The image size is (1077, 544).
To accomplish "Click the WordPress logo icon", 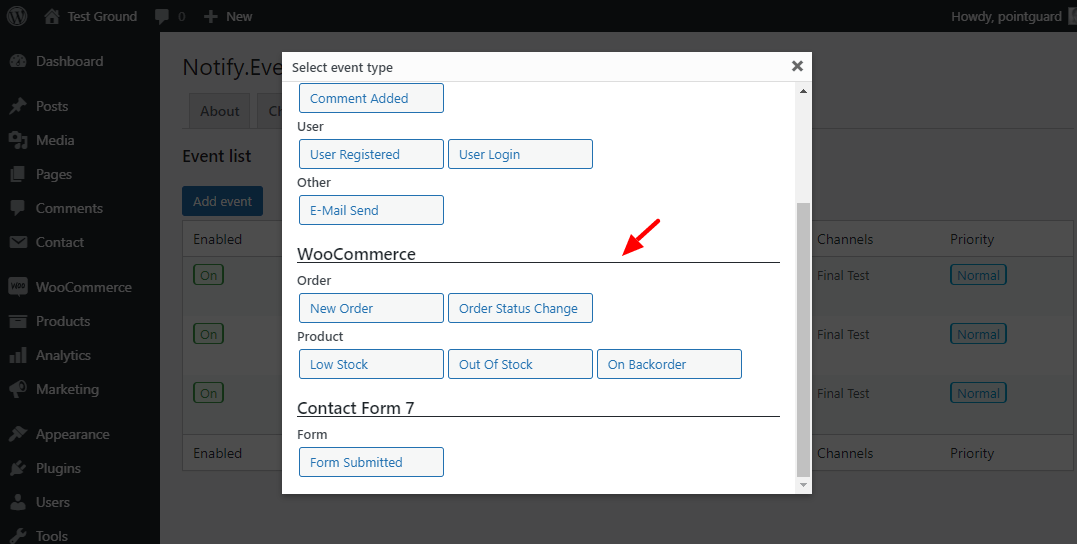I will 16,16.
